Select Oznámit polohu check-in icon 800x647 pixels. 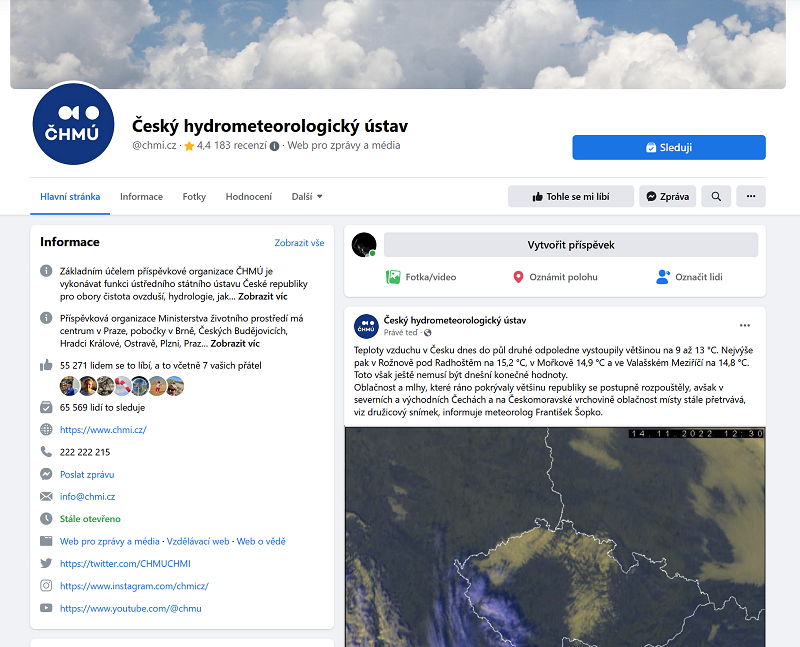pyautogui.click(x=519, y=274)
